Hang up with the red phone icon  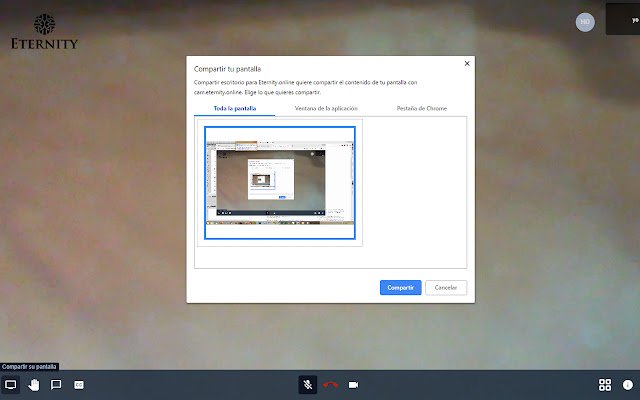330,384
